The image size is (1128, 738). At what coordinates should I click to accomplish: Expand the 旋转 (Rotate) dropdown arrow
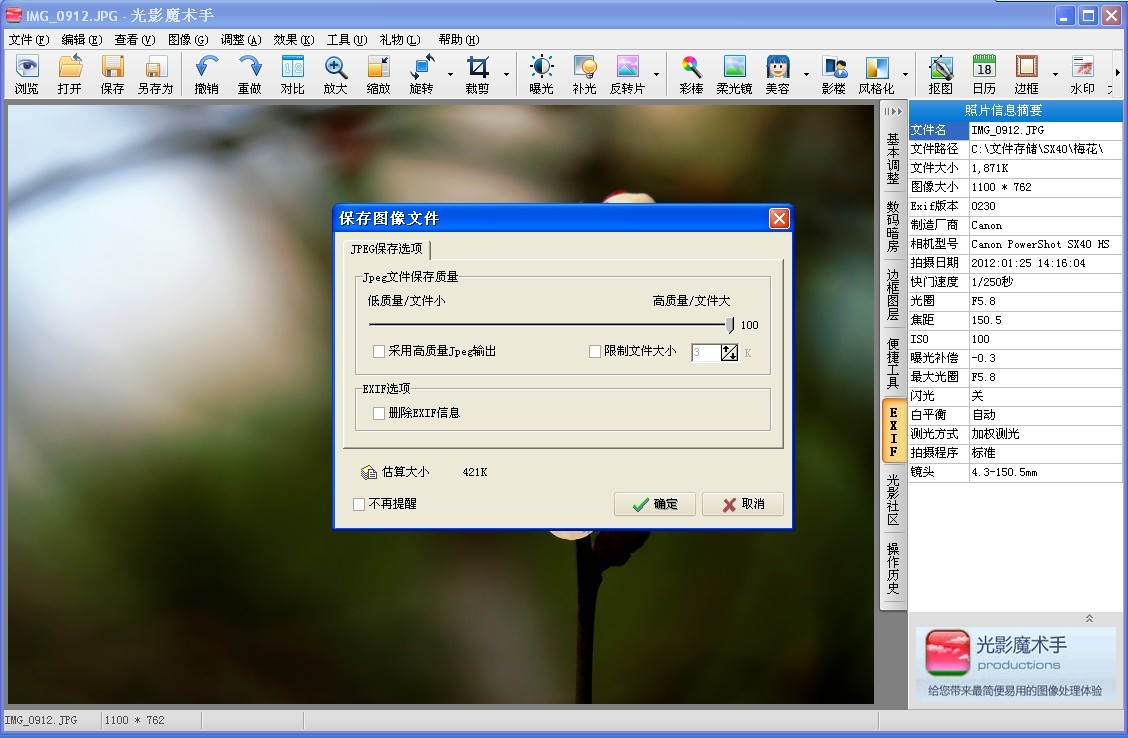pyautogui.click(x=450, y=74)
